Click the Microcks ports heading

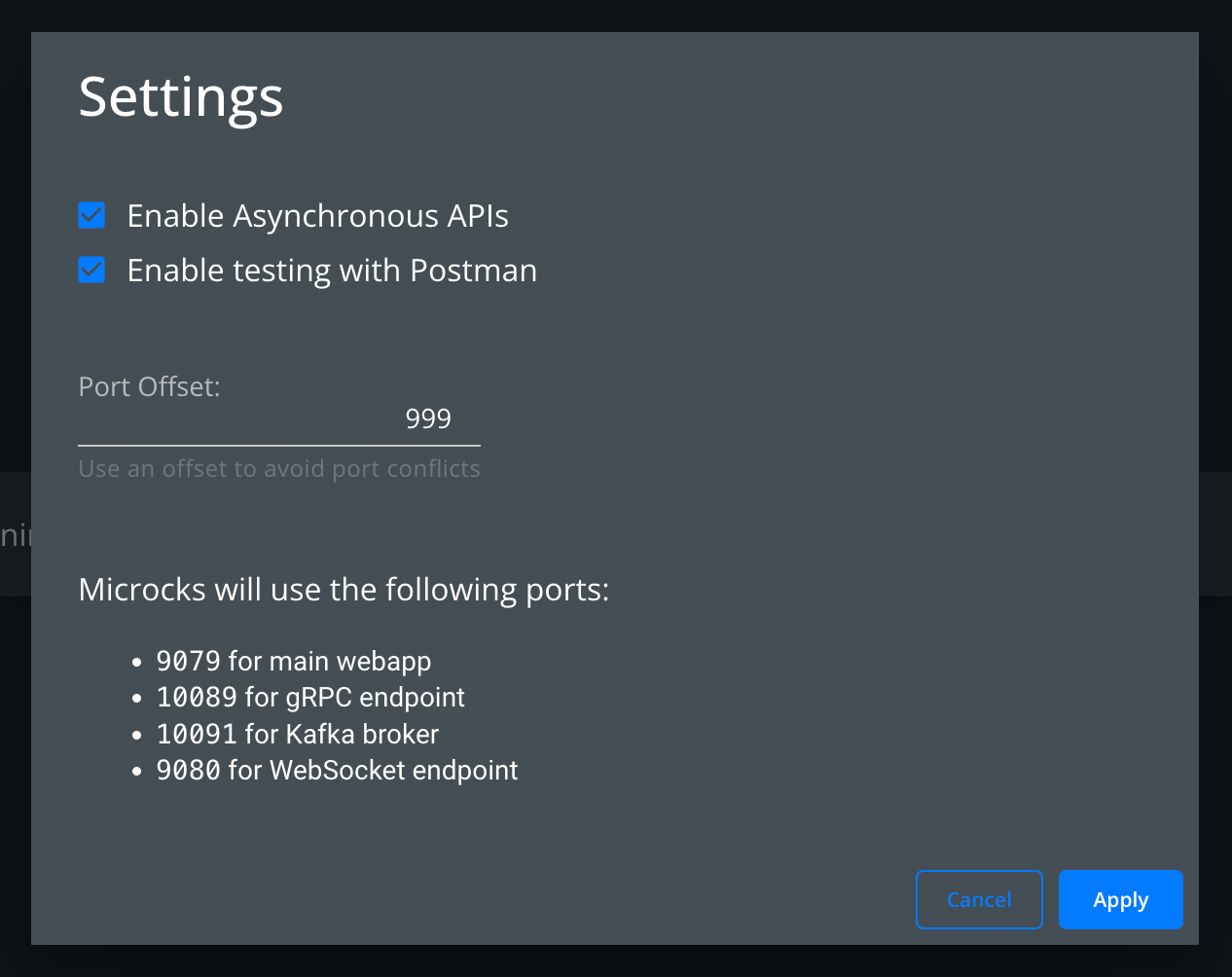point(344,590)
